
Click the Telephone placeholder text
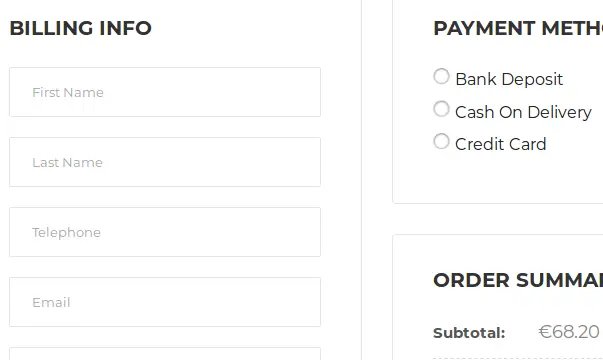tap(66, 232)
